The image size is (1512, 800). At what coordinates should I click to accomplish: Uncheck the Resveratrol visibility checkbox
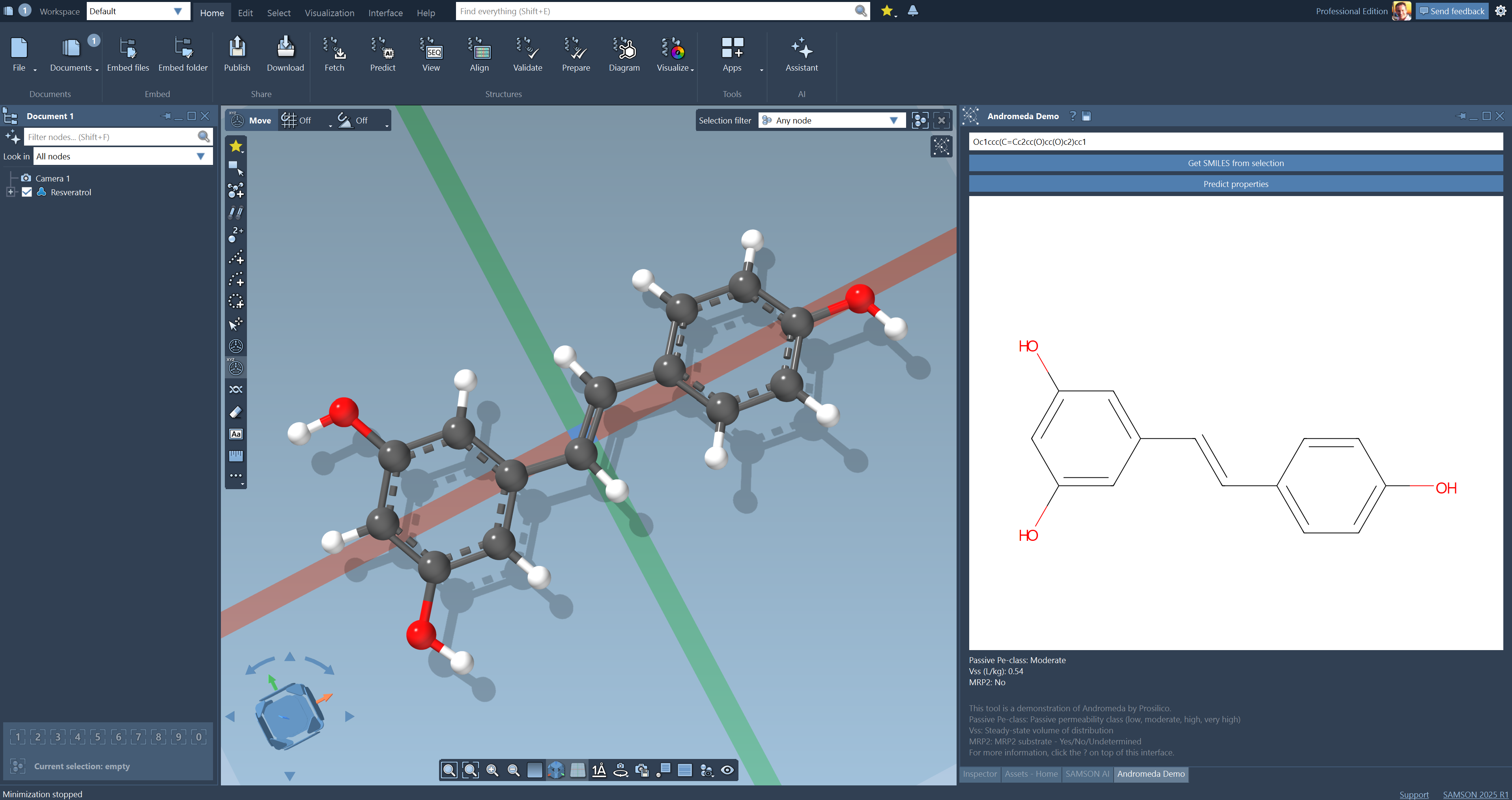[27, 192]
